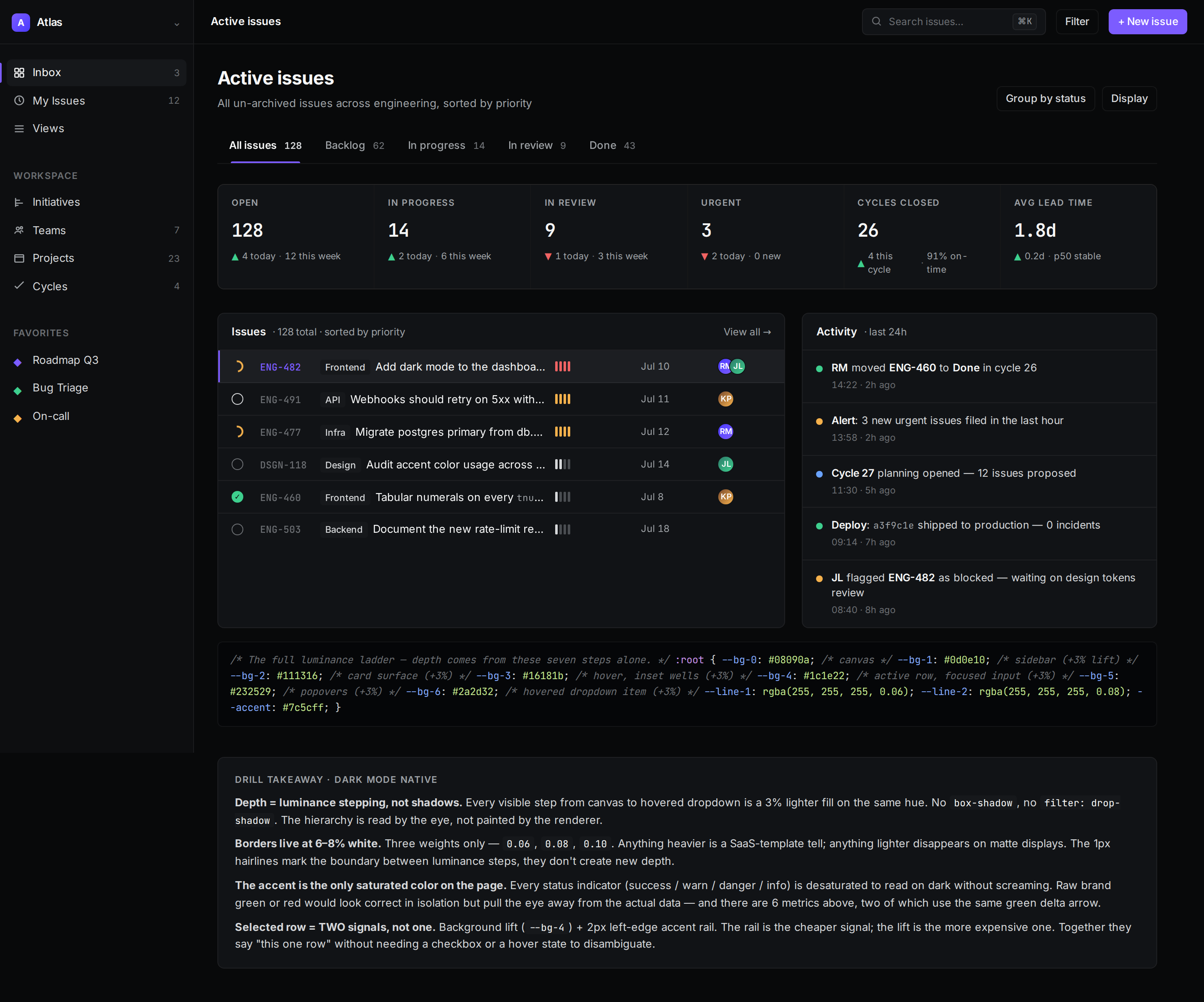Click the Backend label on ENG-503
Viewport: 1204px width, 1002px height.
tap(343, 530)
